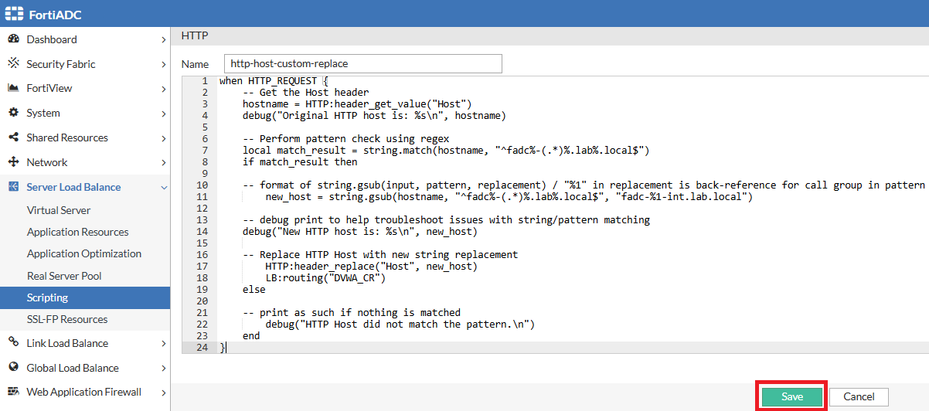
Task: Click the Global Load Balance globe icon
Action: point(14,368)
